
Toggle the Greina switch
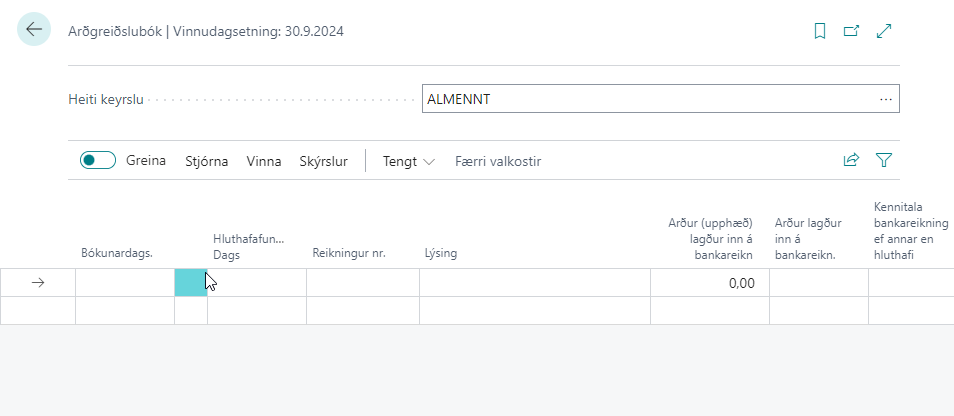coord(98,161)
